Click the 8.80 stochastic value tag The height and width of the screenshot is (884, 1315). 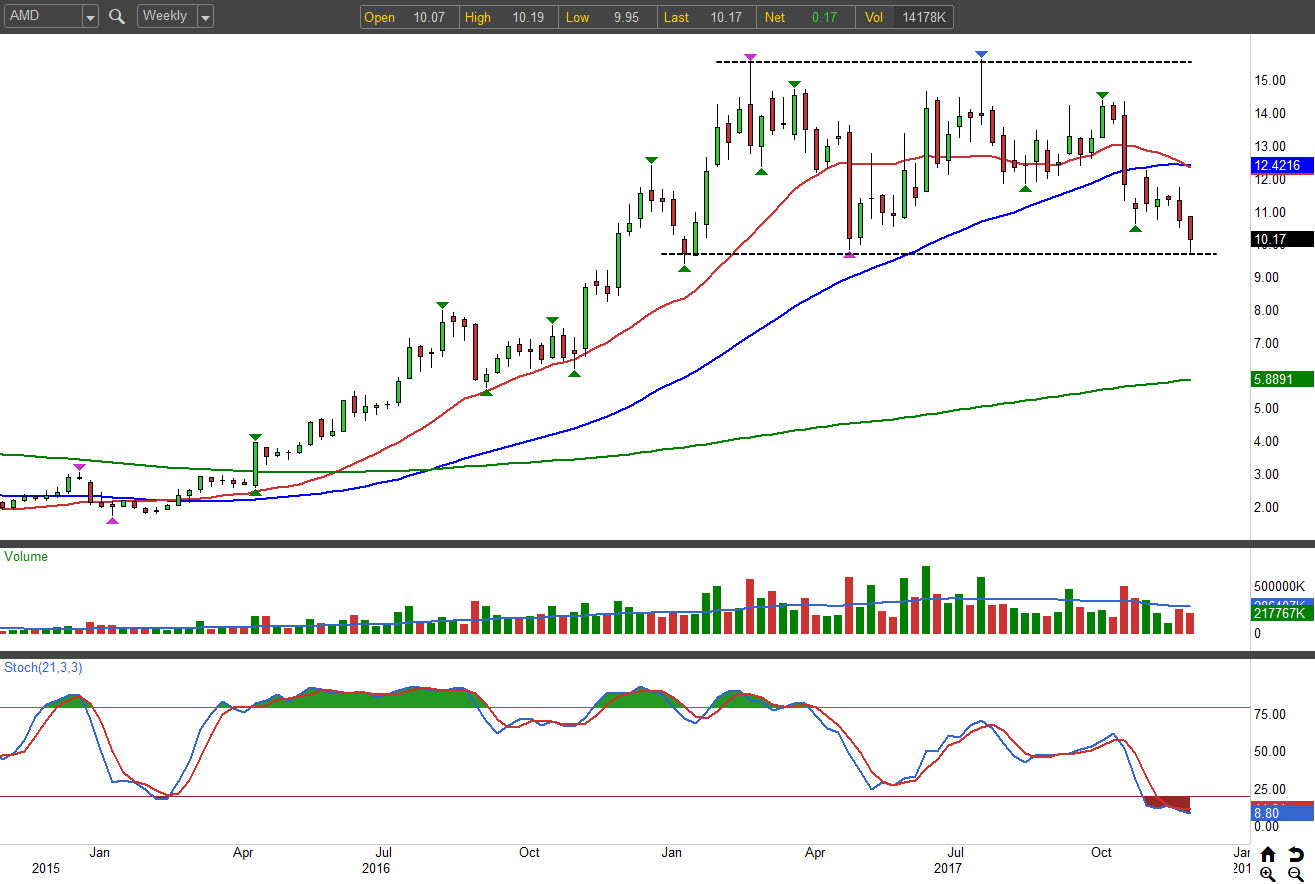point(1279,813)
